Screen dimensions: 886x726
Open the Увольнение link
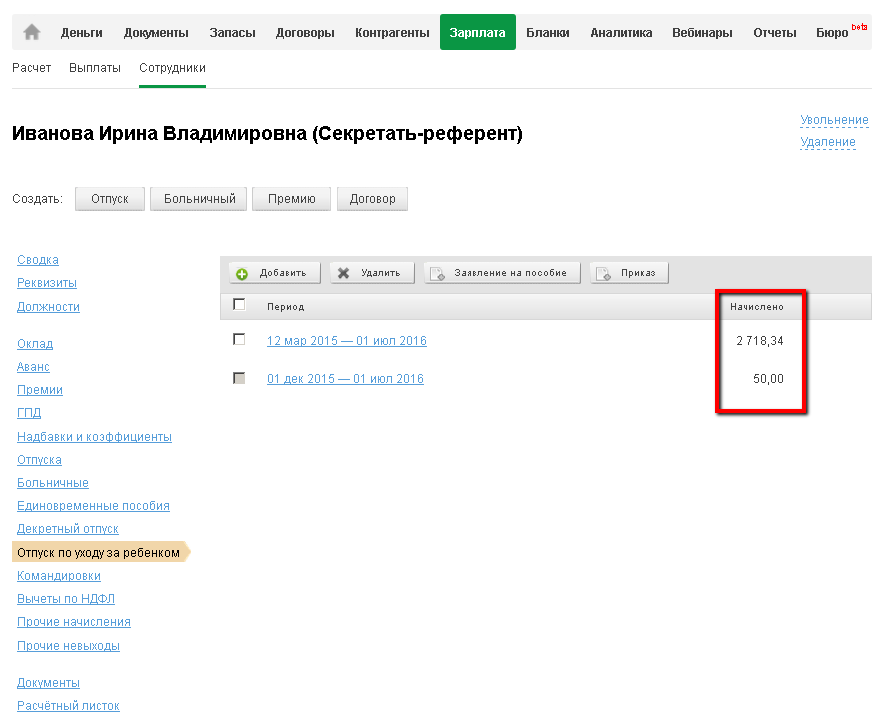(x=834, y=120)
